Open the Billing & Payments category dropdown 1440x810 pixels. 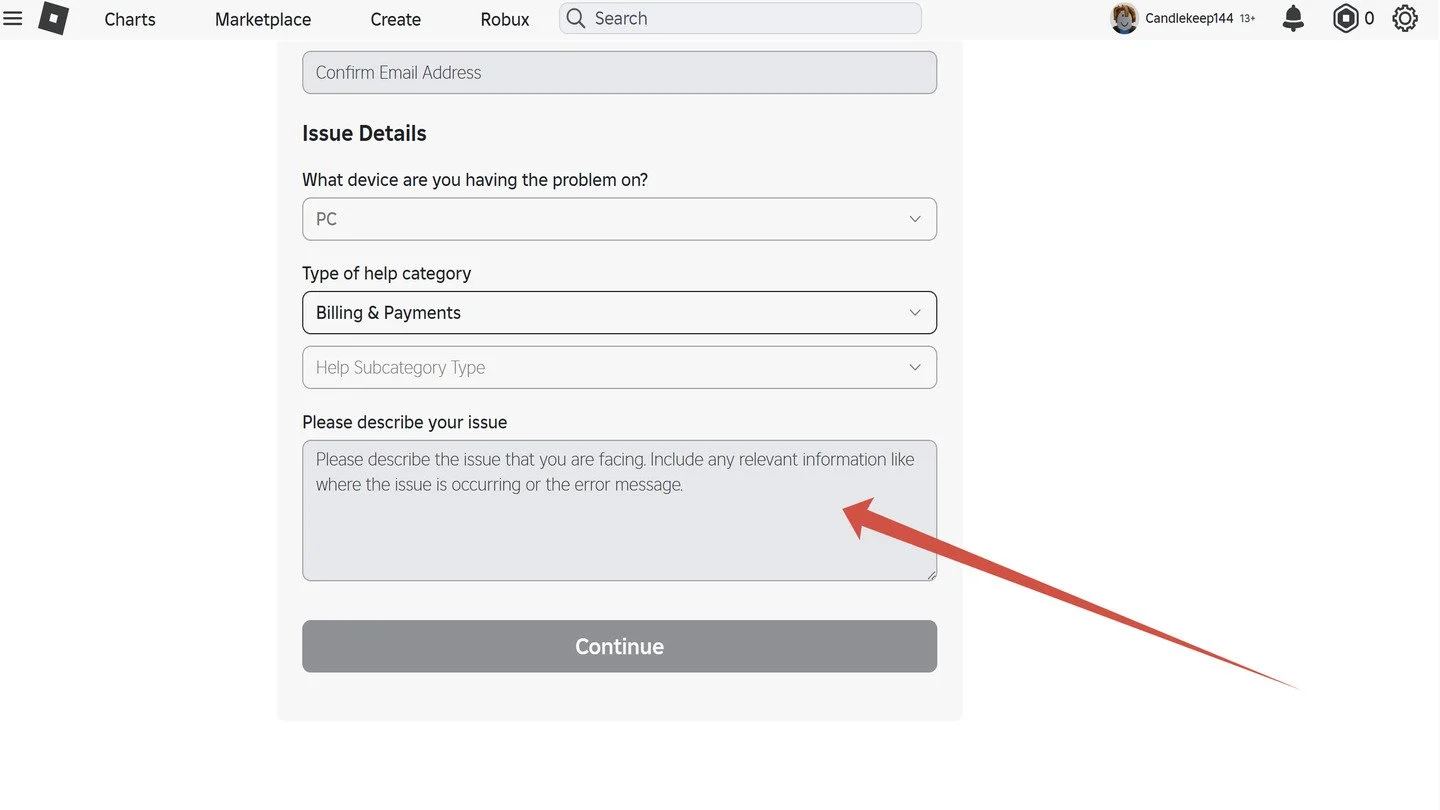tap(619, 313)
